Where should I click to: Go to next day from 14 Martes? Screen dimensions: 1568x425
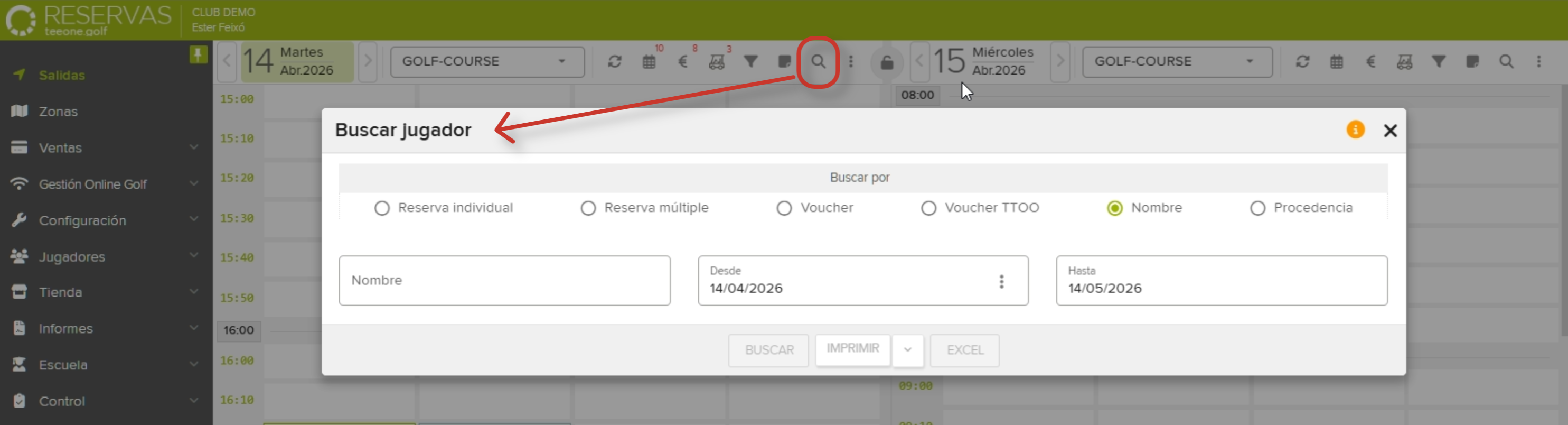(x=368, y=61)
